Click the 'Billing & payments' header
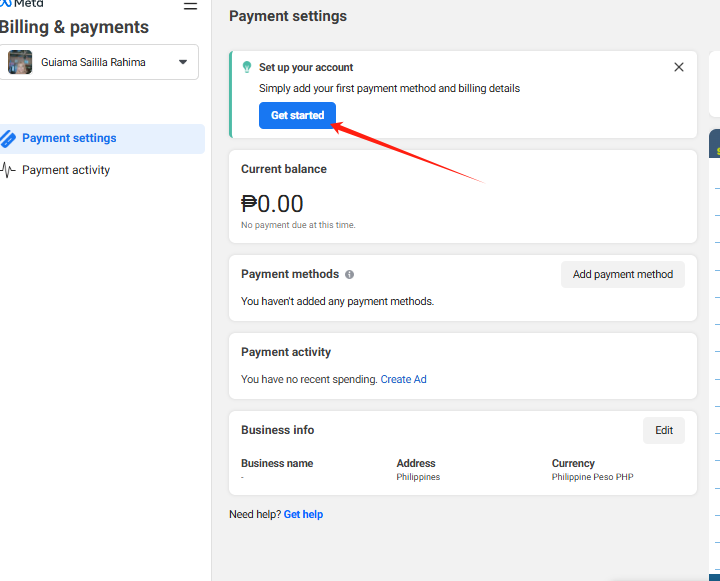 click(74, 27)
